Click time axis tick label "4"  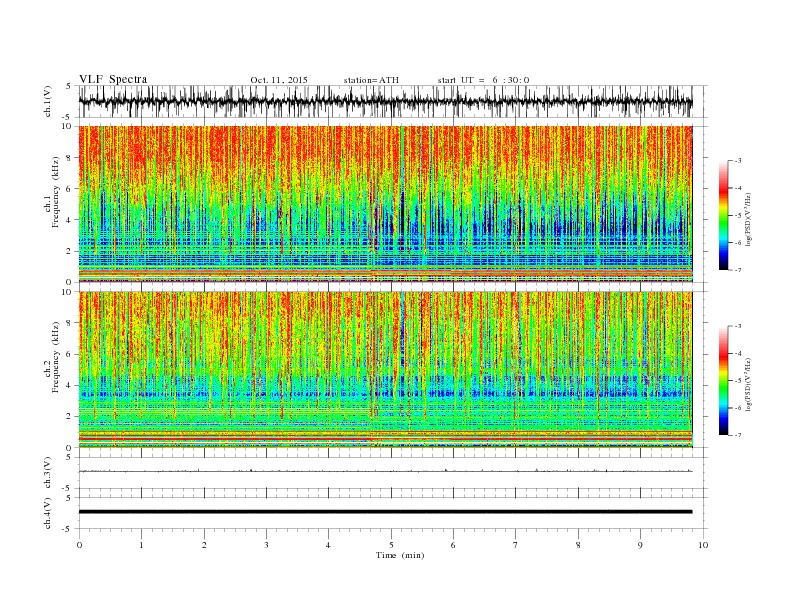pyautogui.click(x=328, y=545)
